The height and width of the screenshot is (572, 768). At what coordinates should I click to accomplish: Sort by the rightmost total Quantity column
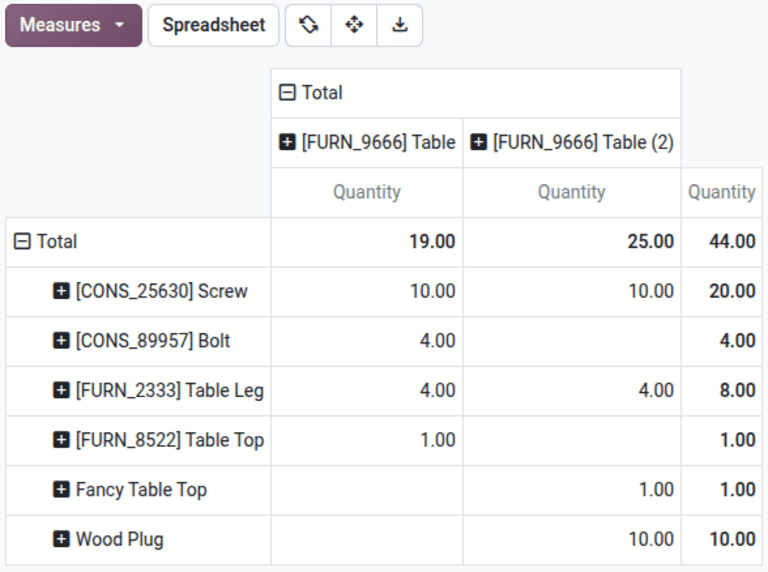click(x=721, y=192)
